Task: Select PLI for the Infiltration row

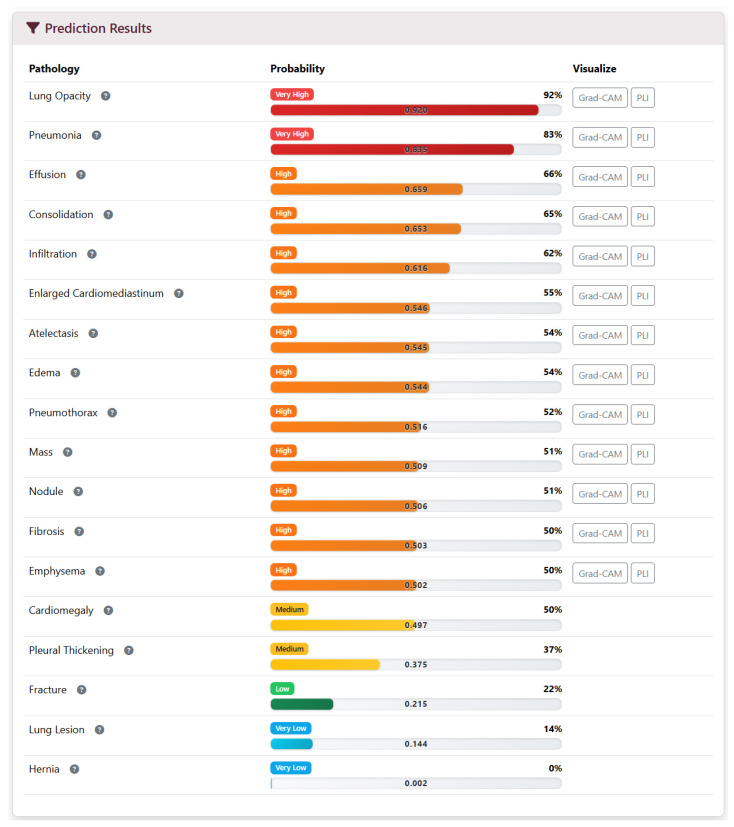Action: 643,257
